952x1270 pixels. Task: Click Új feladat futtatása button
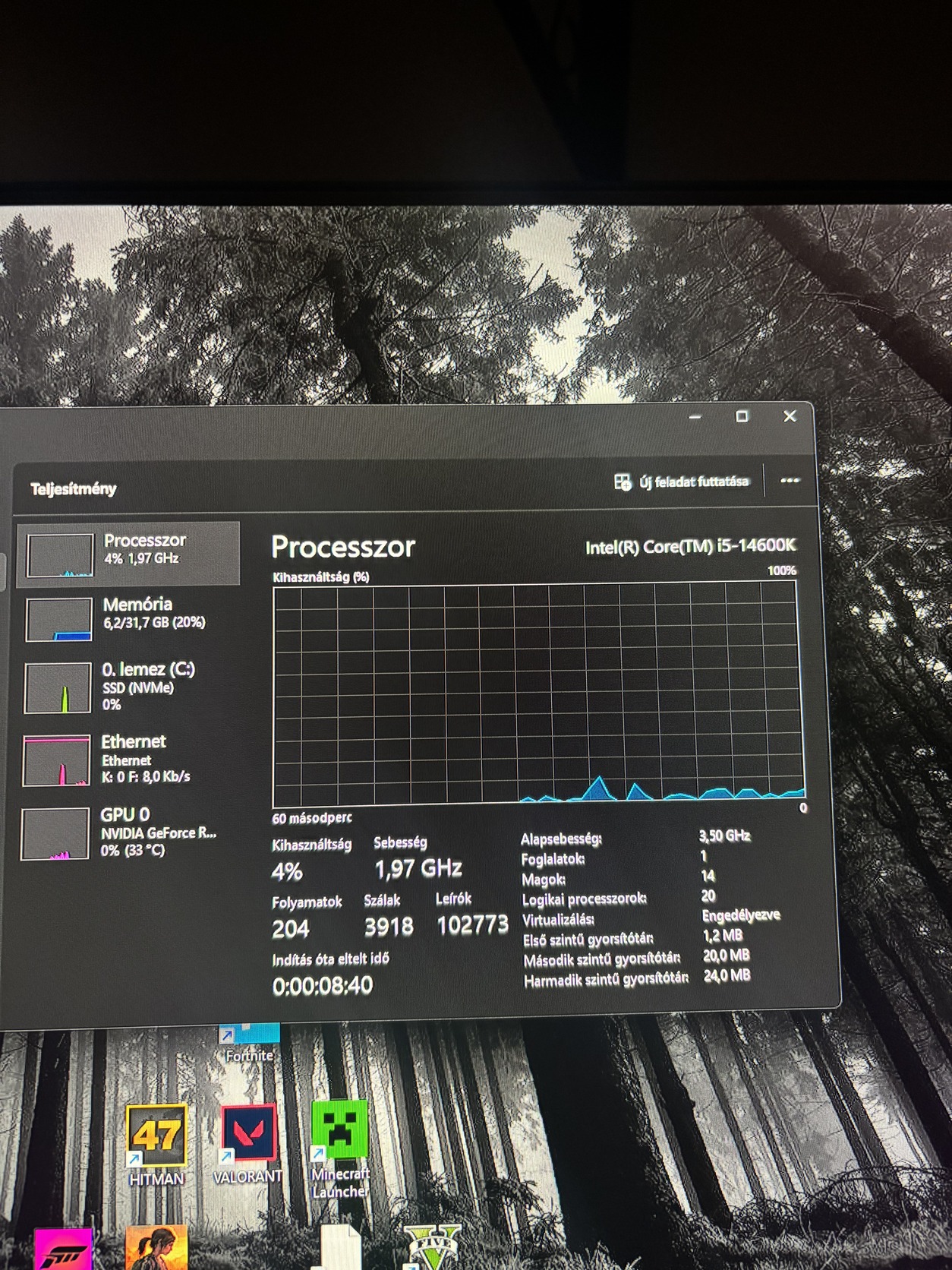pyautogui.click(x=682, y=482)
